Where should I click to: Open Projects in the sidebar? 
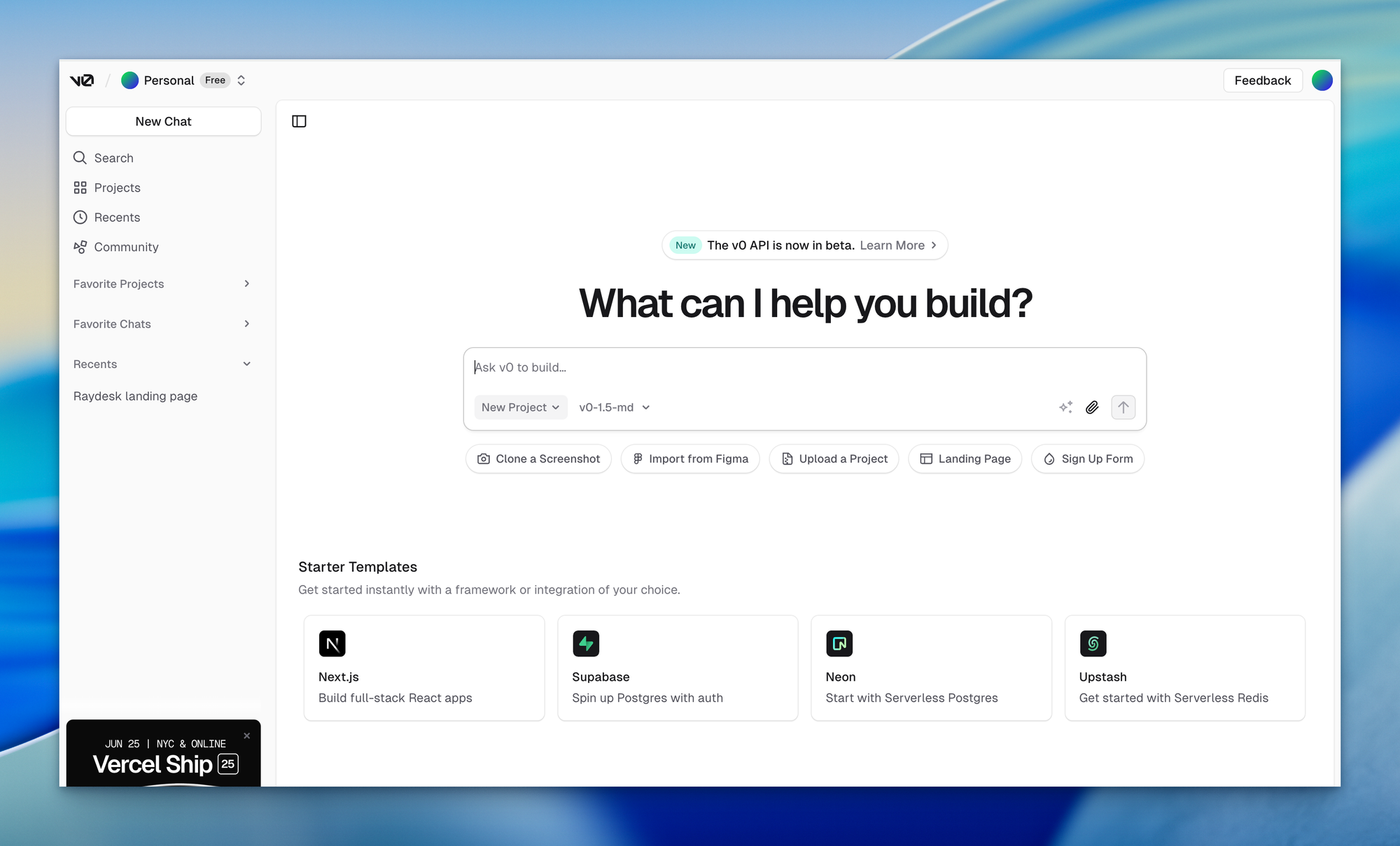tap(117, 188)
